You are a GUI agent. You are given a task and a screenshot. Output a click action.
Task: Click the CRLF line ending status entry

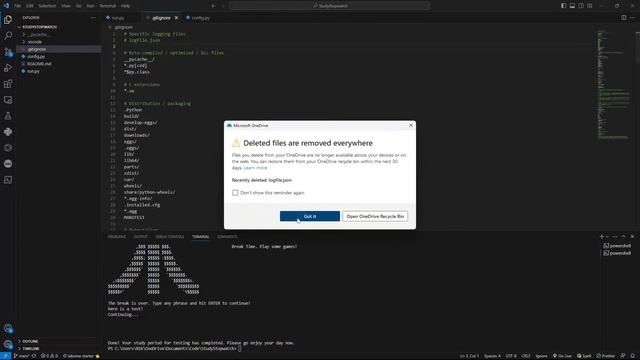pyautogui.click(x=526, y=356)
